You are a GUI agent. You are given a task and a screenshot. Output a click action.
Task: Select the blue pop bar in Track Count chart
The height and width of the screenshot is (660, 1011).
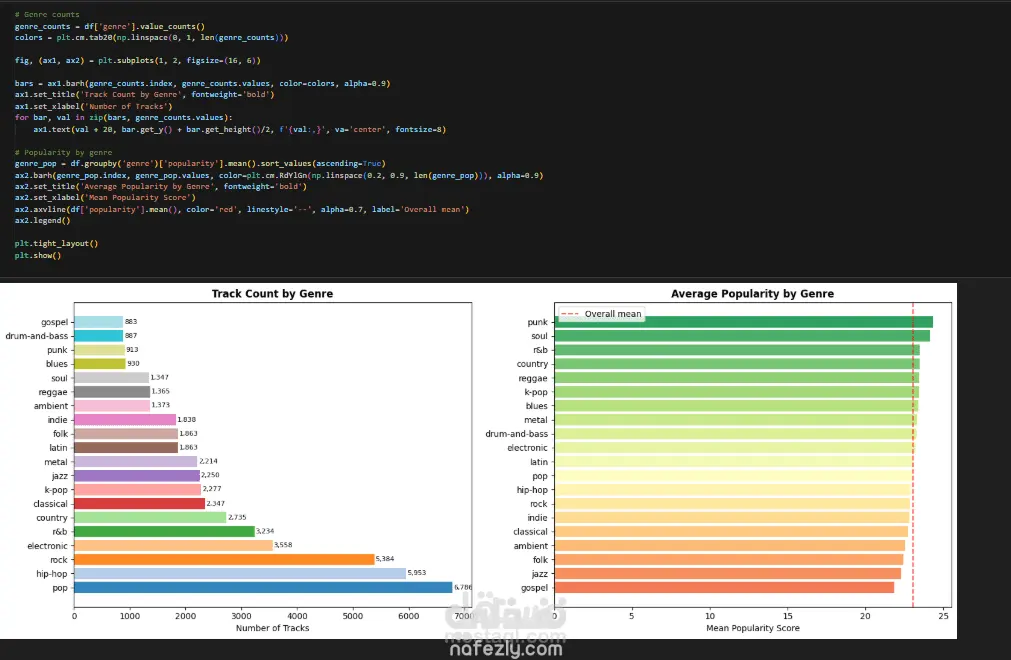pyautogui.click(x=262, y=588)
